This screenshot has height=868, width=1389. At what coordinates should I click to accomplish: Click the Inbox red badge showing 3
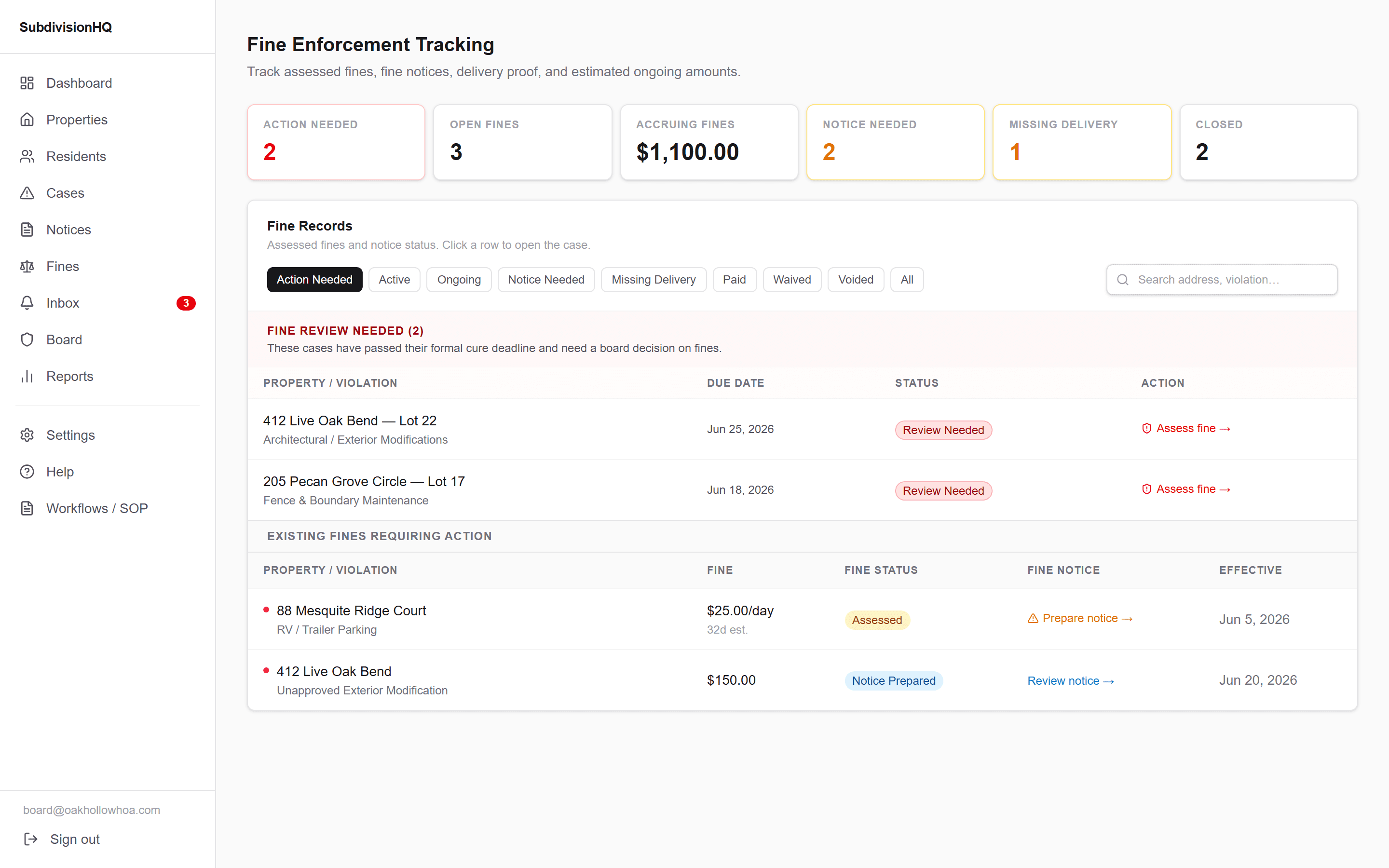pos(186,303)
